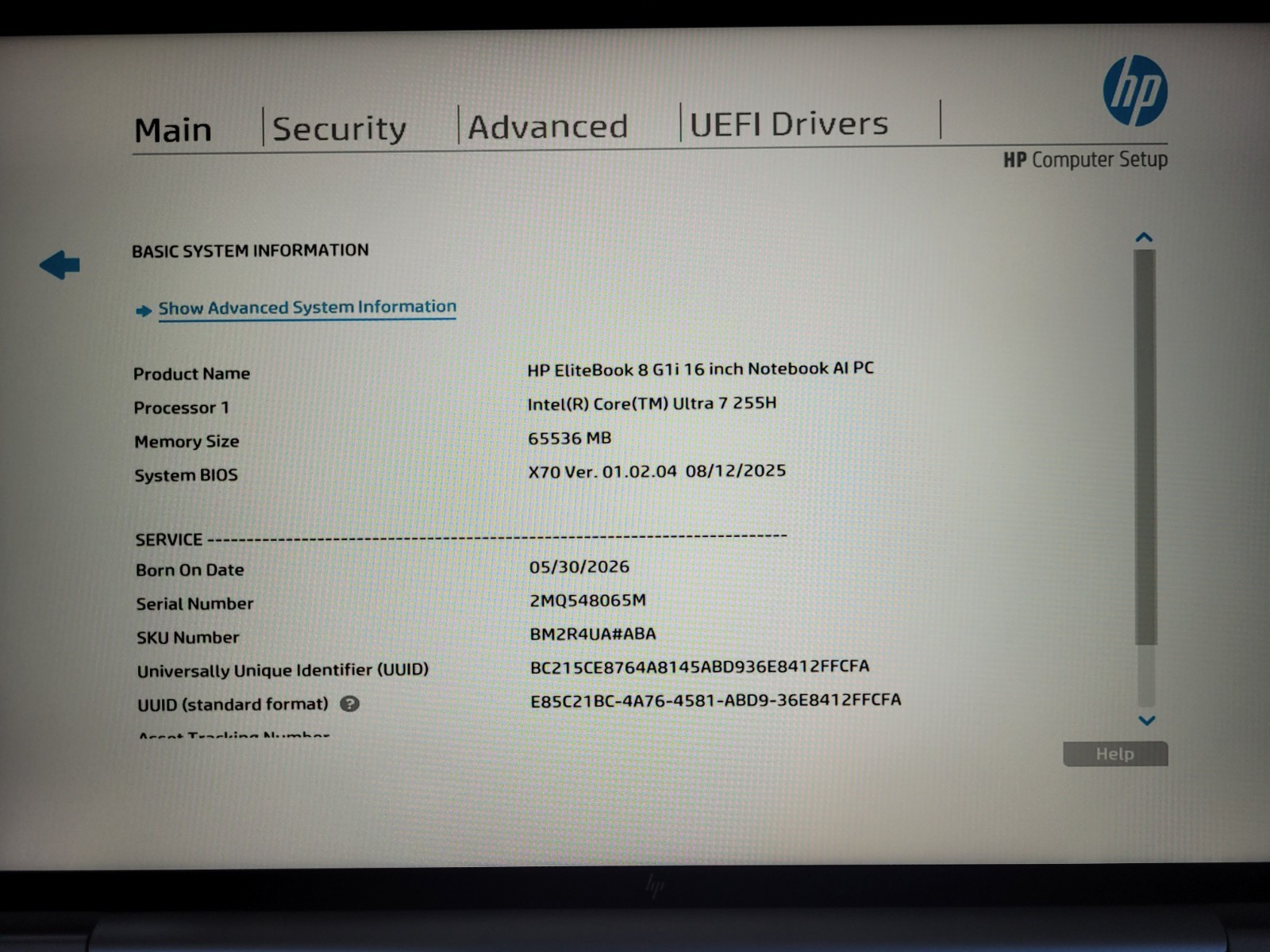Select the SKU Number label
Screen dimensions: 1270x952
pyautogui.click(x=187, y=638)
